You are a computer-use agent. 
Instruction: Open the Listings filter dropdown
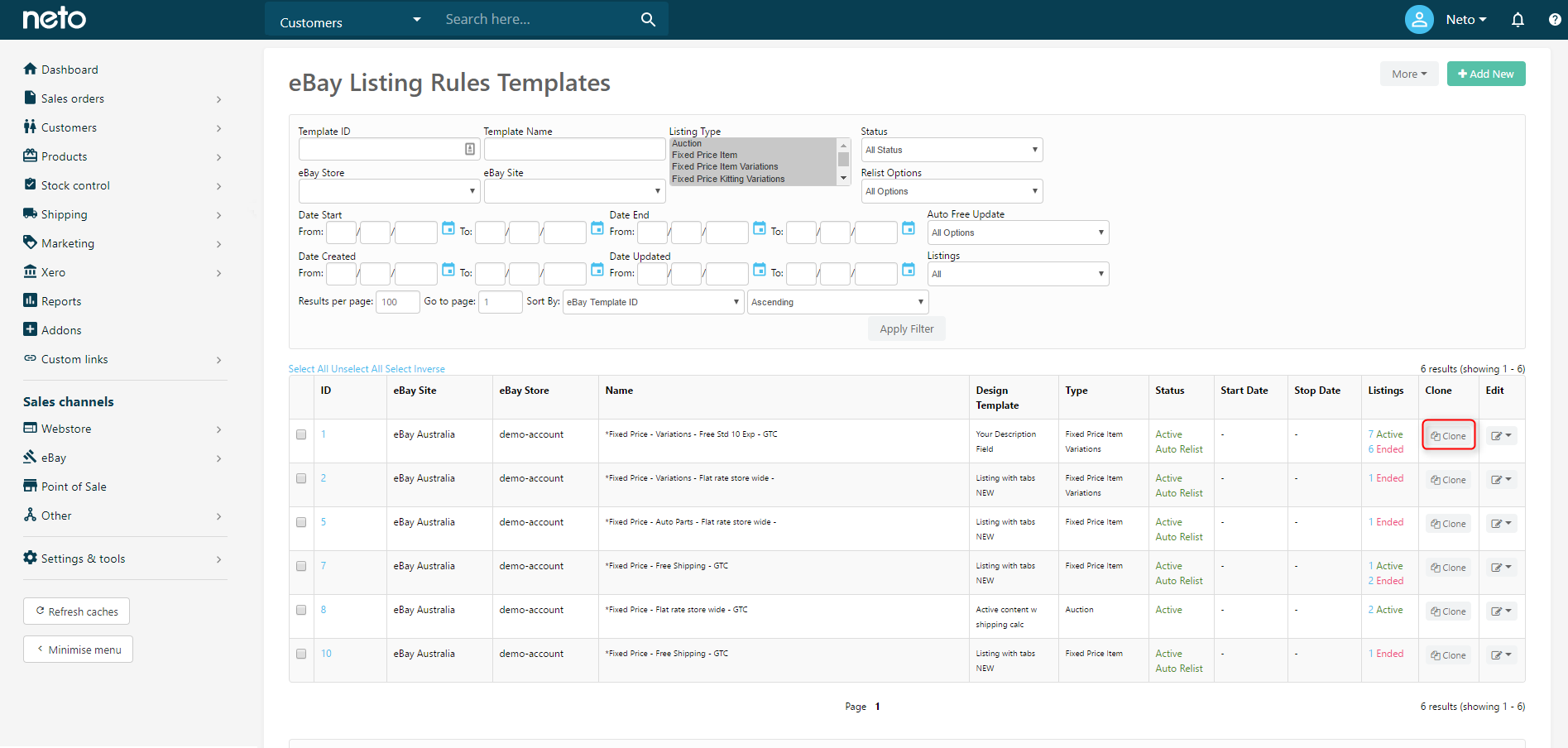tap(1018, 274)
